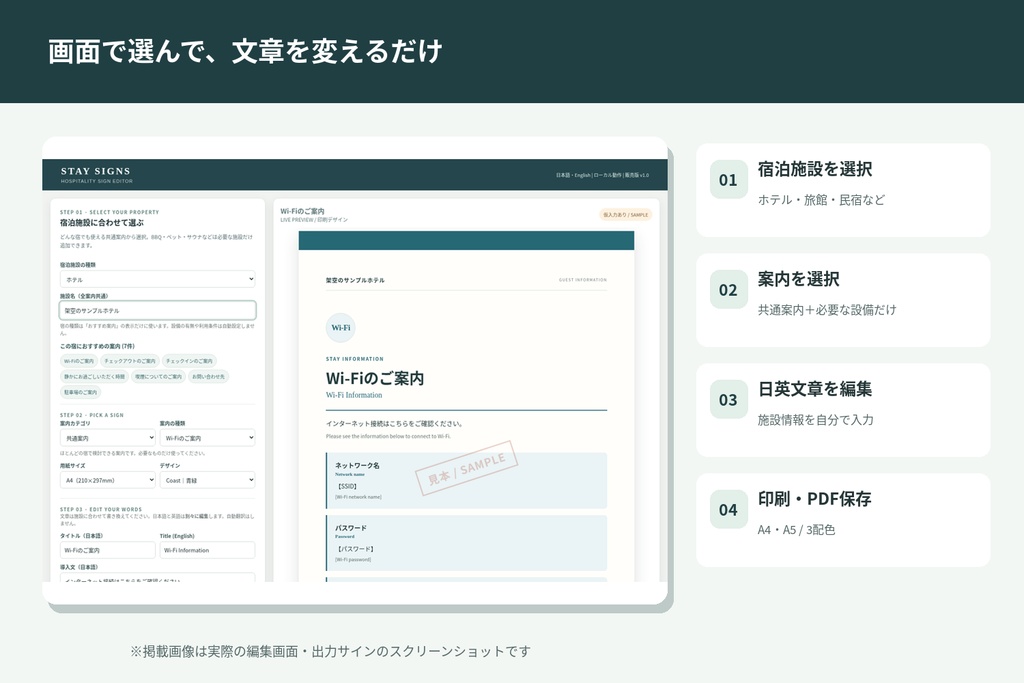Click the step 02 案内を選択 card
Viewport: 1024px width, 683px height.
coord(843,300)
